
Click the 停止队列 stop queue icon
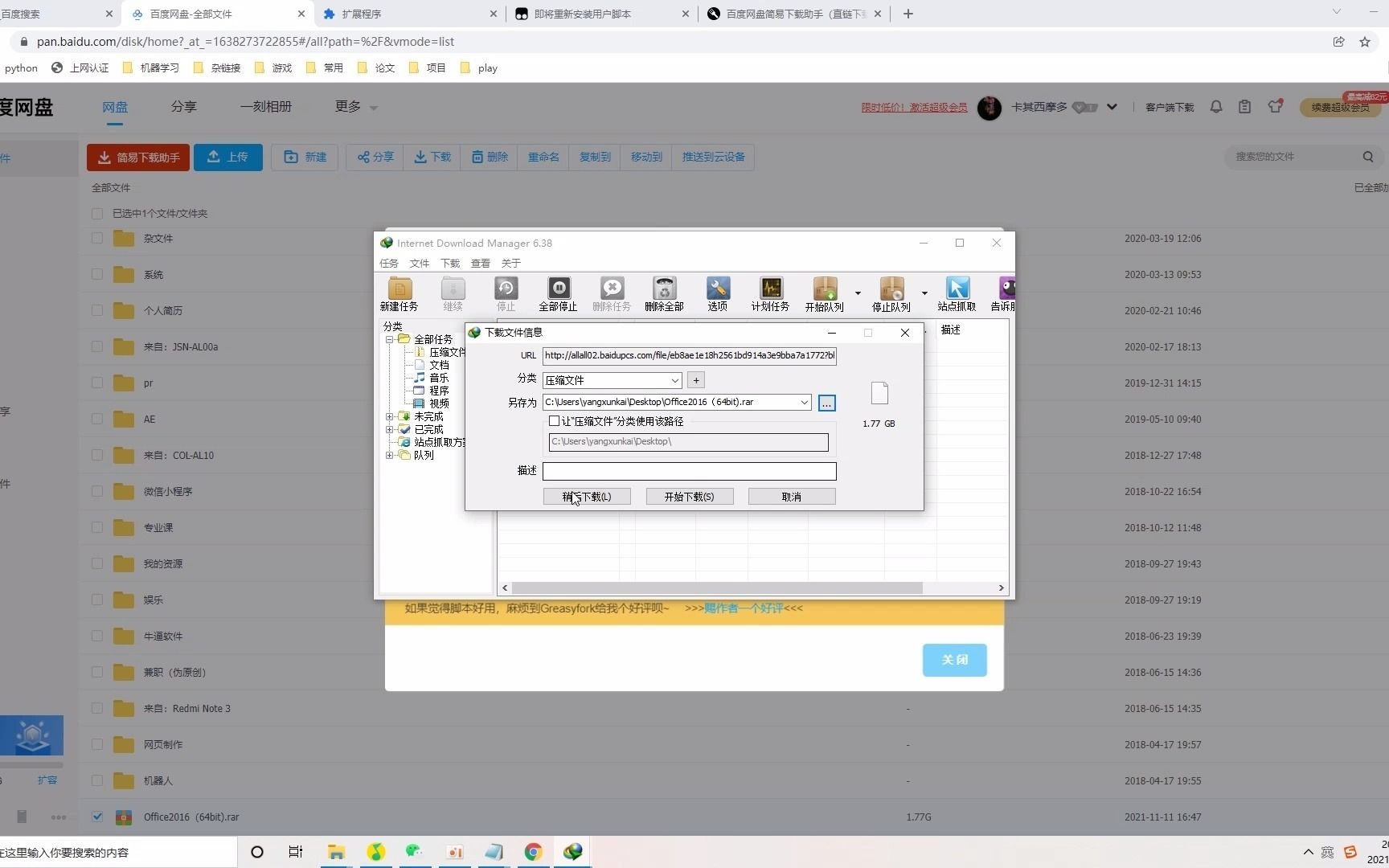click(891, 293)
